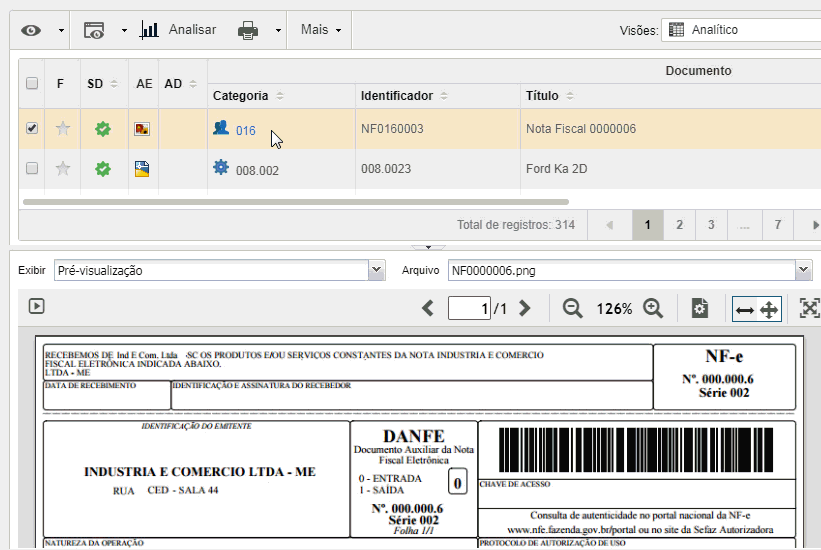Click the pagination ellipsis button
This screenshot has width=821, height=550.
coord(744,225)
